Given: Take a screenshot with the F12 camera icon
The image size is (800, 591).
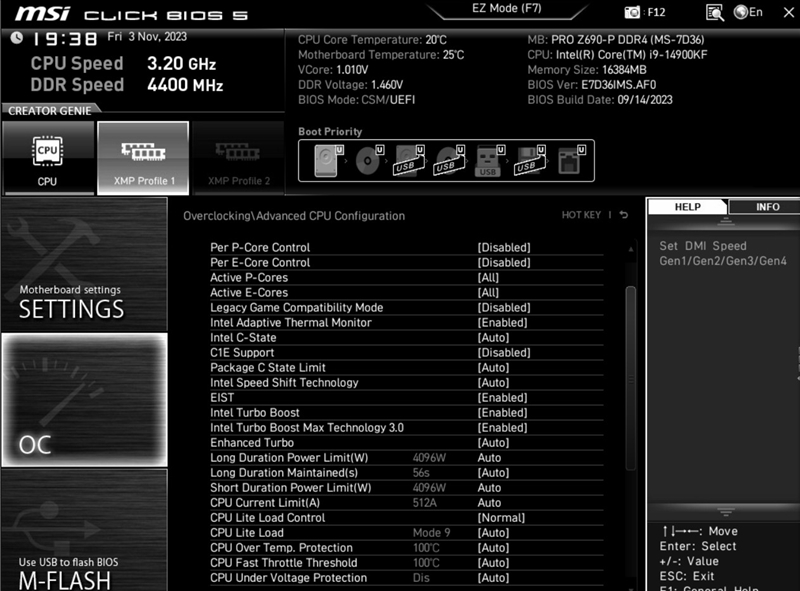Looking at the screenshot, I should (633, 12).
